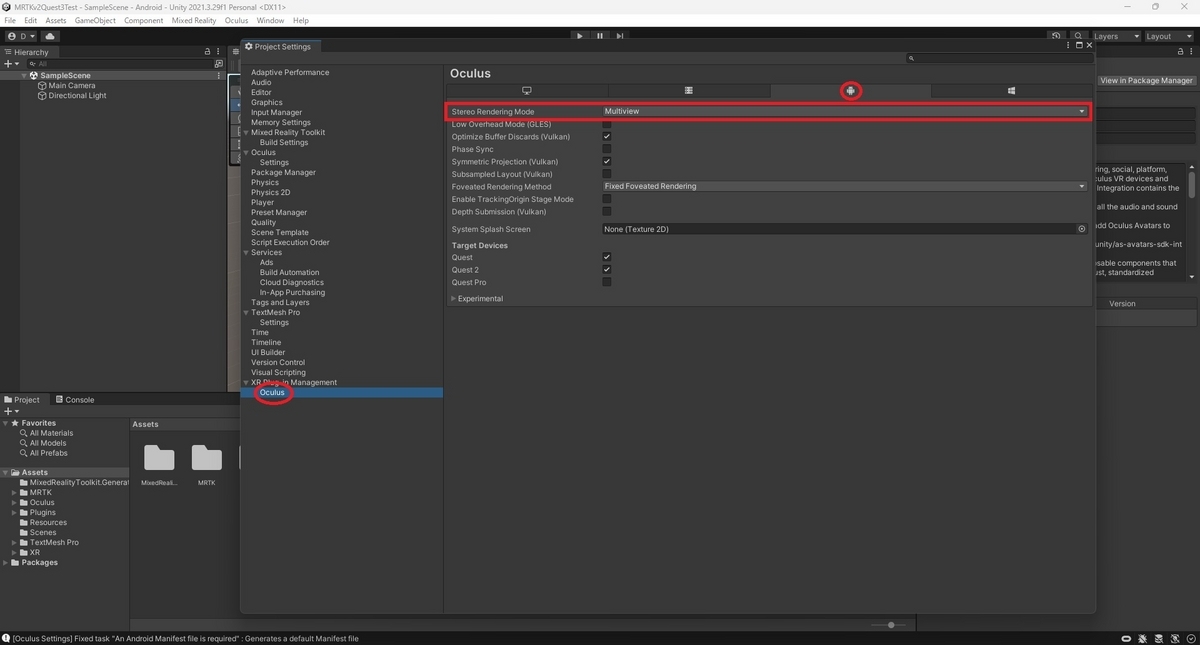The image size is (1200, 645).
Task: Switch to the Console tab
Action: (x=74, y=399)
